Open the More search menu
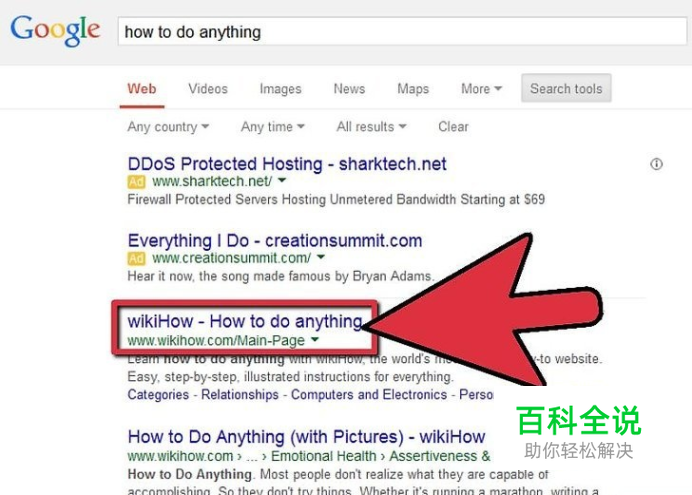Screen dimensions: 692x495 click(481, 89)
